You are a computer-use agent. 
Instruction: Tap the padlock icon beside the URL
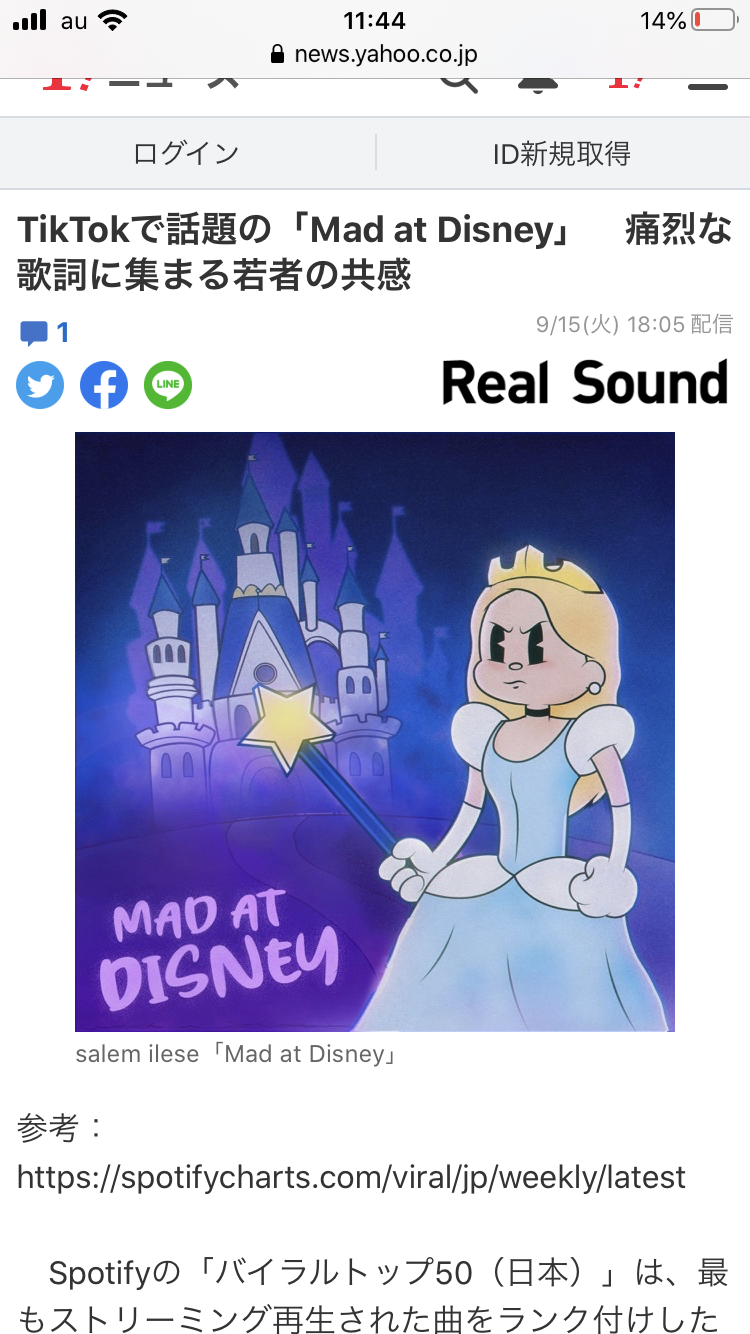coord(278,55)
